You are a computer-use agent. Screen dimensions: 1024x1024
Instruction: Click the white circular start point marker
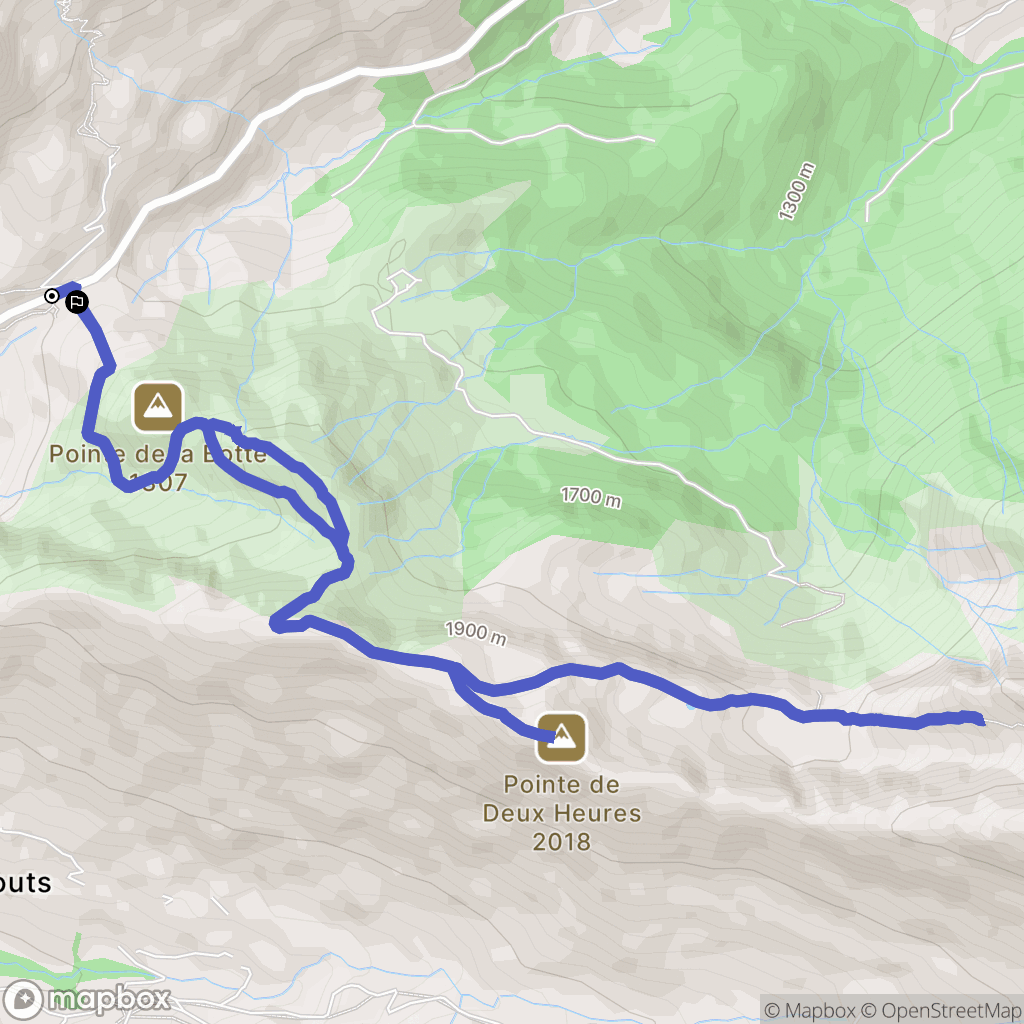pos(51,296)
